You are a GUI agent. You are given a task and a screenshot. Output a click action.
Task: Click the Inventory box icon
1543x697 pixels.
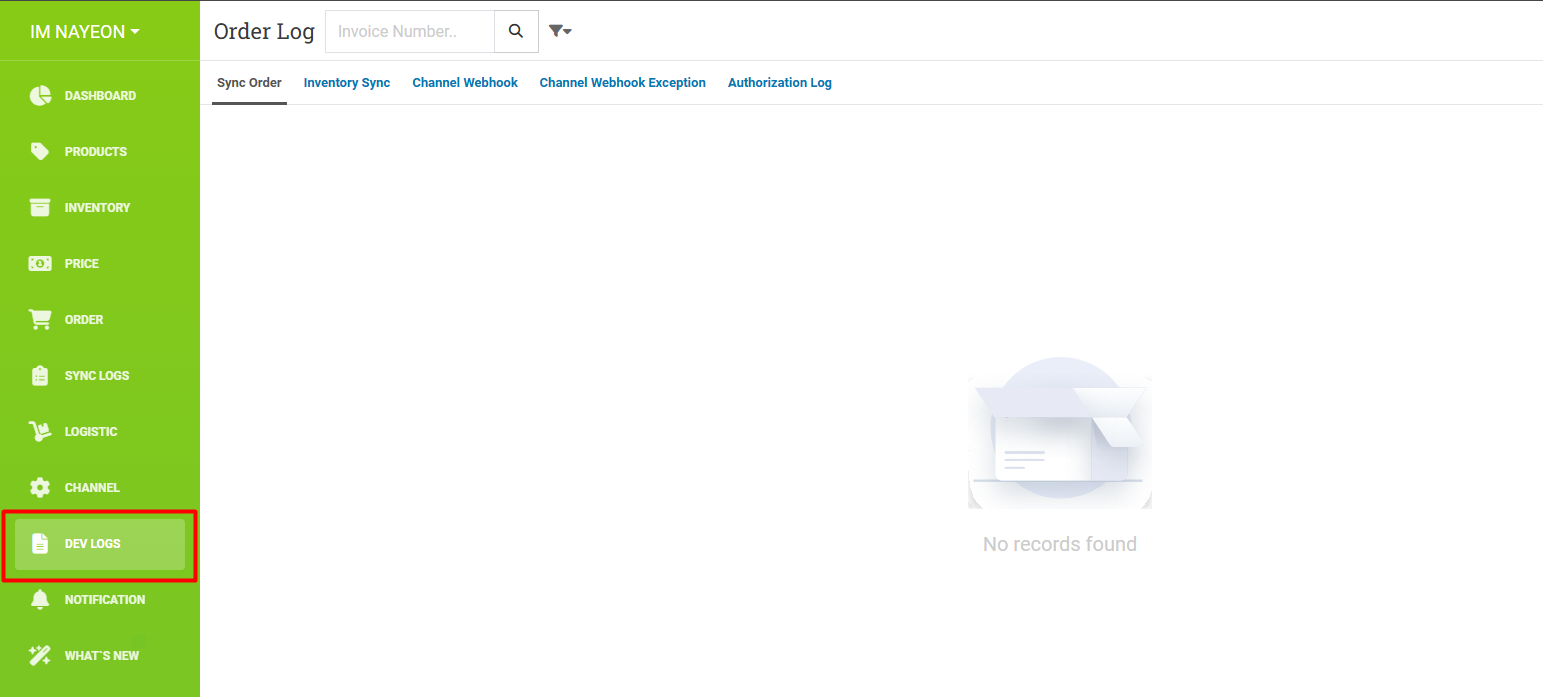tap(40, 208)
